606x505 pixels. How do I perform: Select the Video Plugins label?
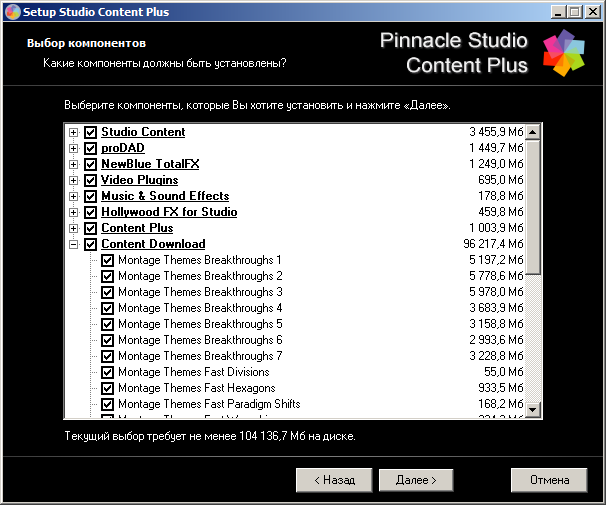(x=140, y=180)
